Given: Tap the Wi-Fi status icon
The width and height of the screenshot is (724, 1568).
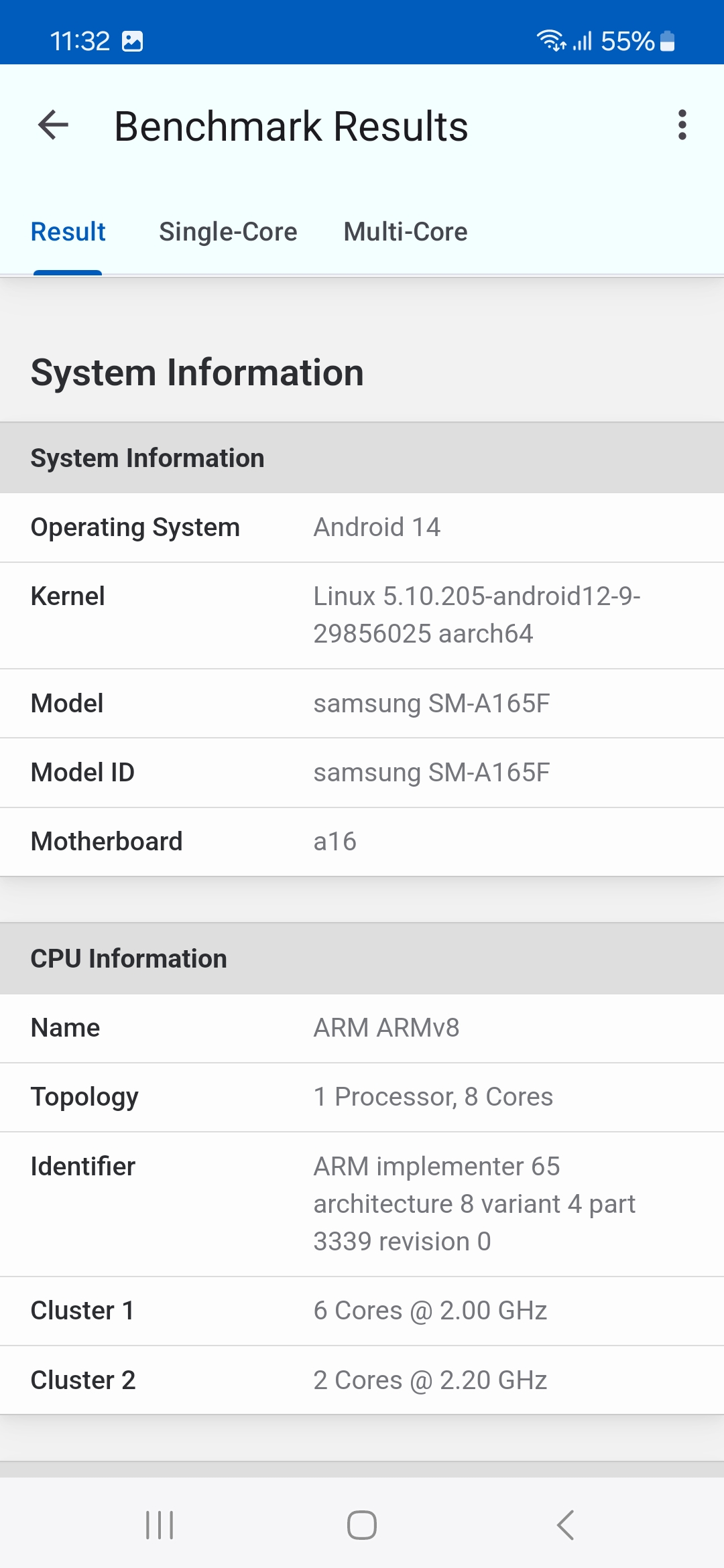Looking at the screenshot, I should point(551,41).
